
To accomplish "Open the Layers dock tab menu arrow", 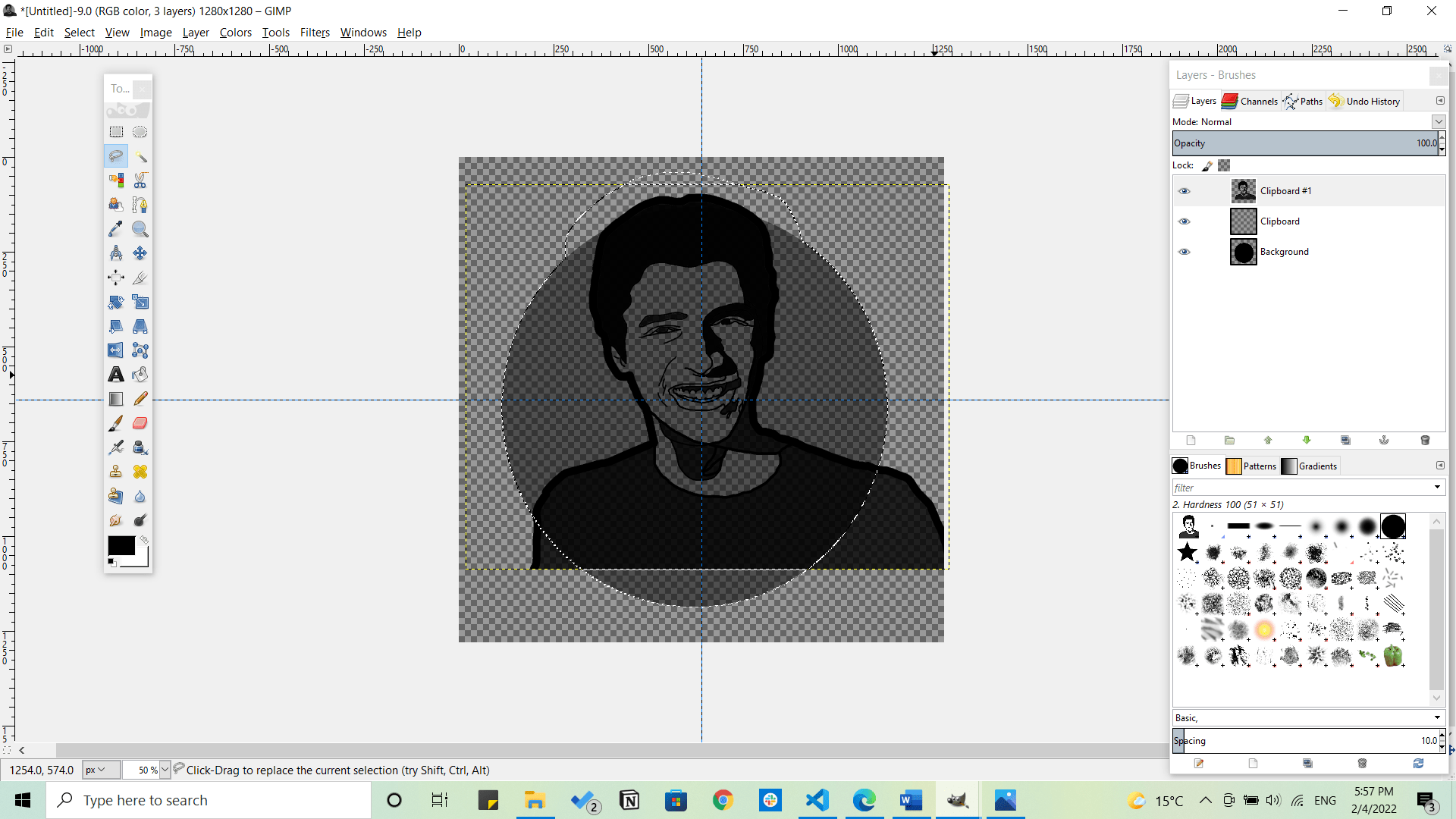I will pos(1440,101).
